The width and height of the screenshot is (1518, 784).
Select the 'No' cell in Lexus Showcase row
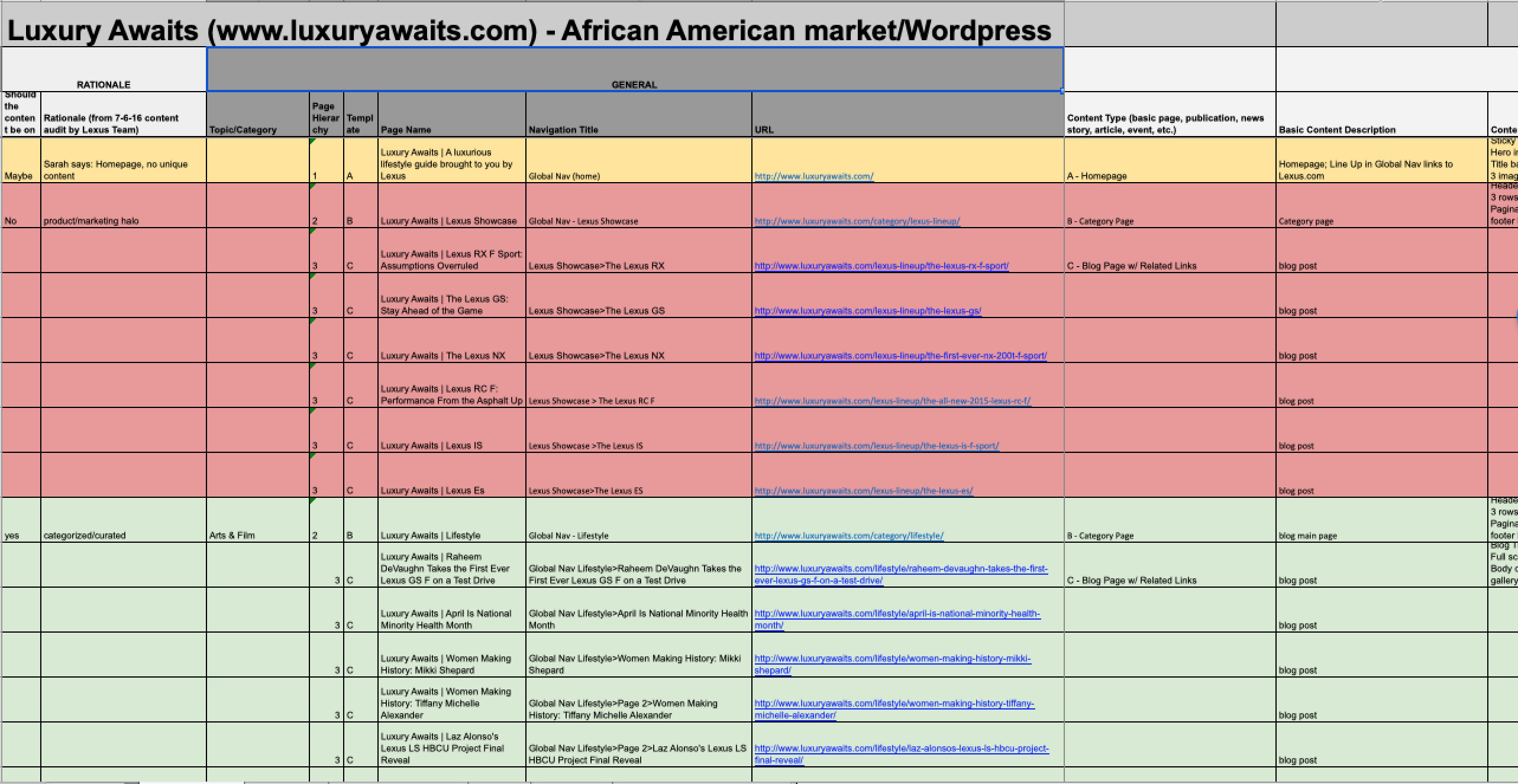21,205
